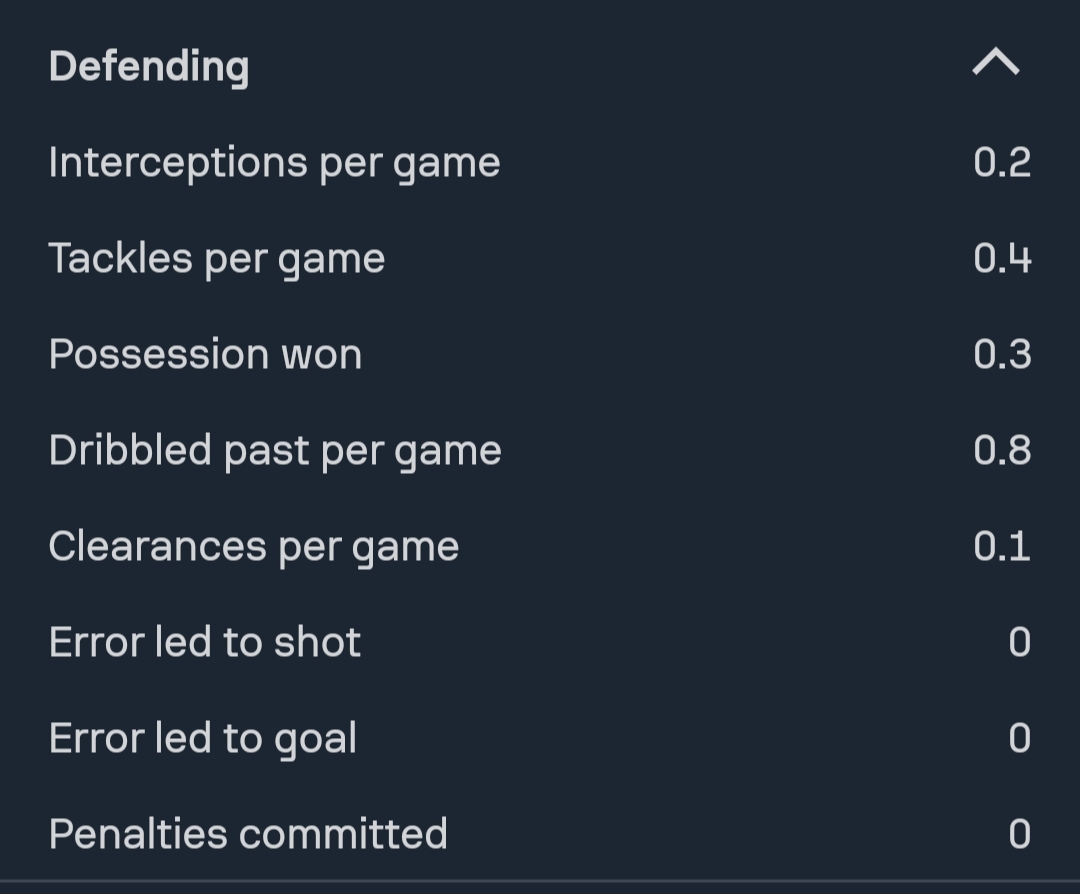This screenshot has width=1080, height=894.
Task: Tap the empty header area beside the Defending title
Action: (600, 67)
